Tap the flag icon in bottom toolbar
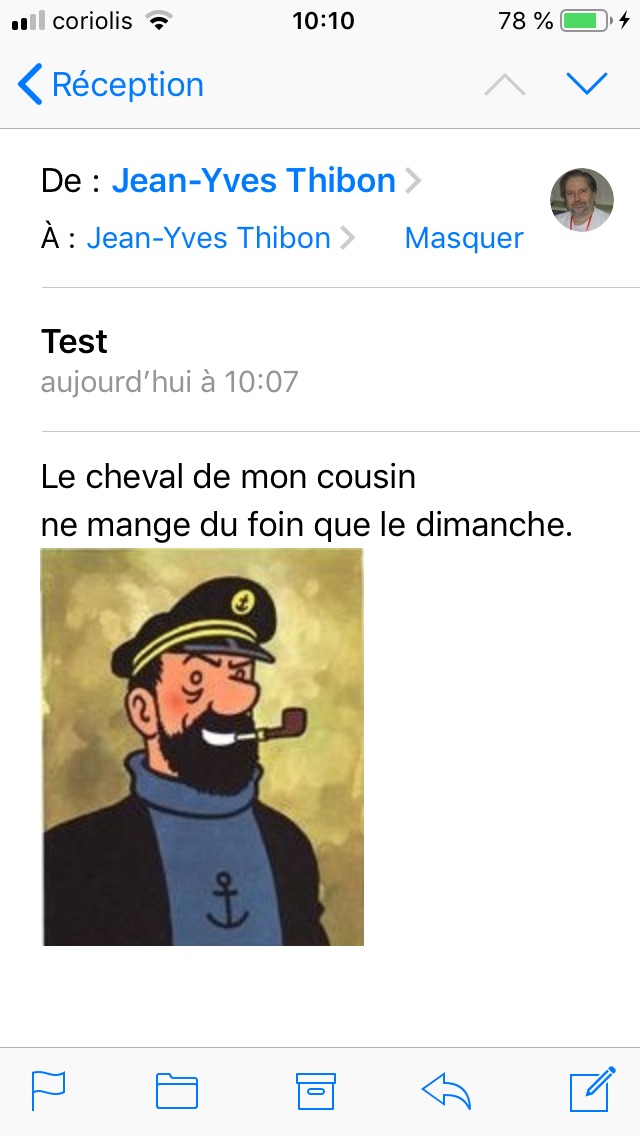The image size is (640, 1136). click(x=48, y=1090)
